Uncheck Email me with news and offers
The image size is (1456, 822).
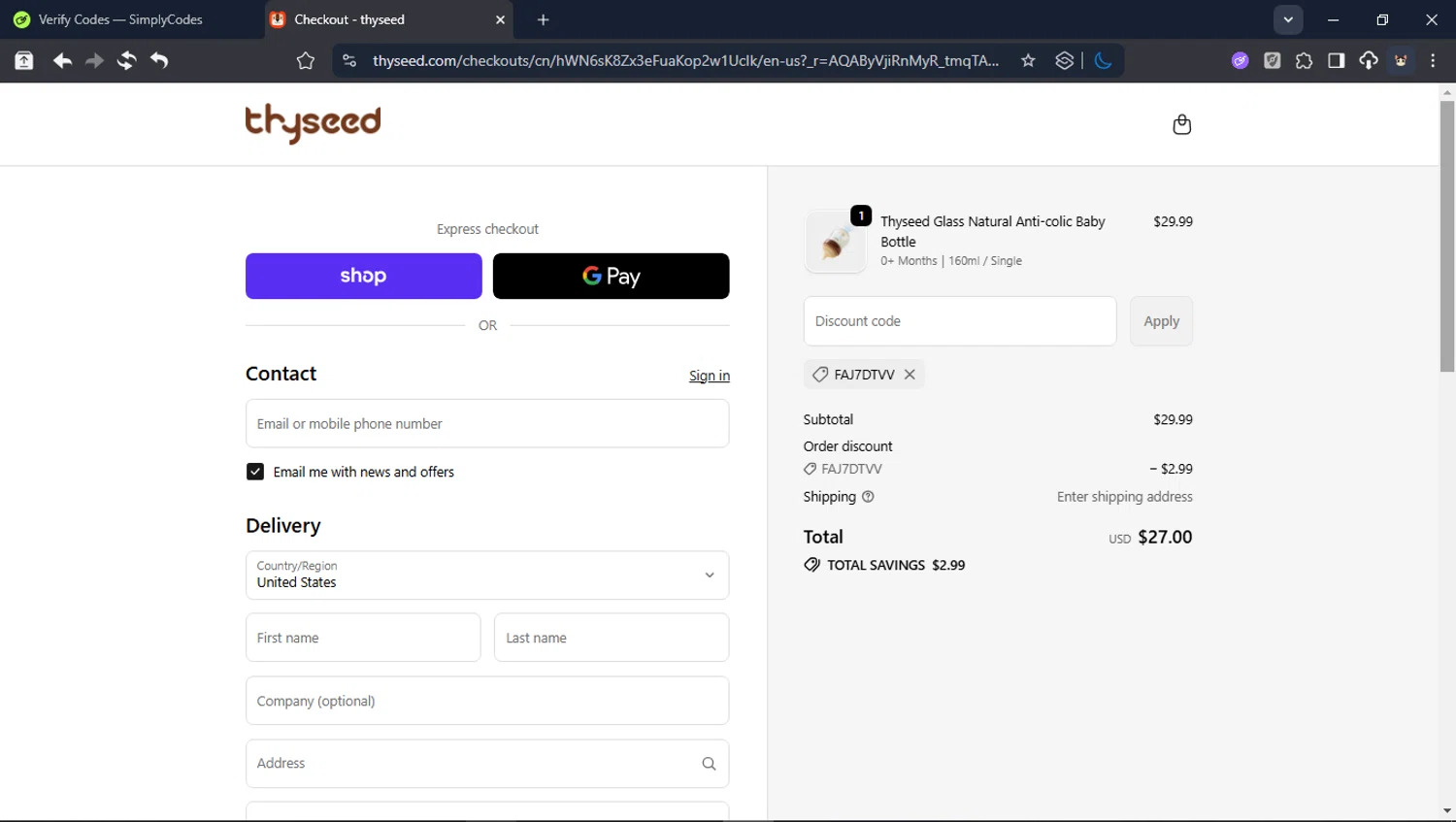255,472
